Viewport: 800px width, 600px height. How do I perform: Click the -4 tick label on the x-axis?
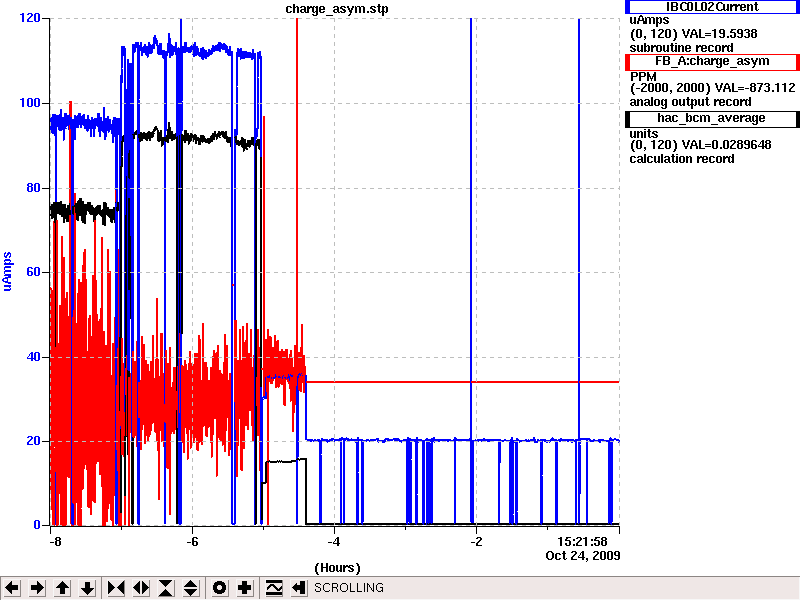pyautogui.click(x=333, y=542)
